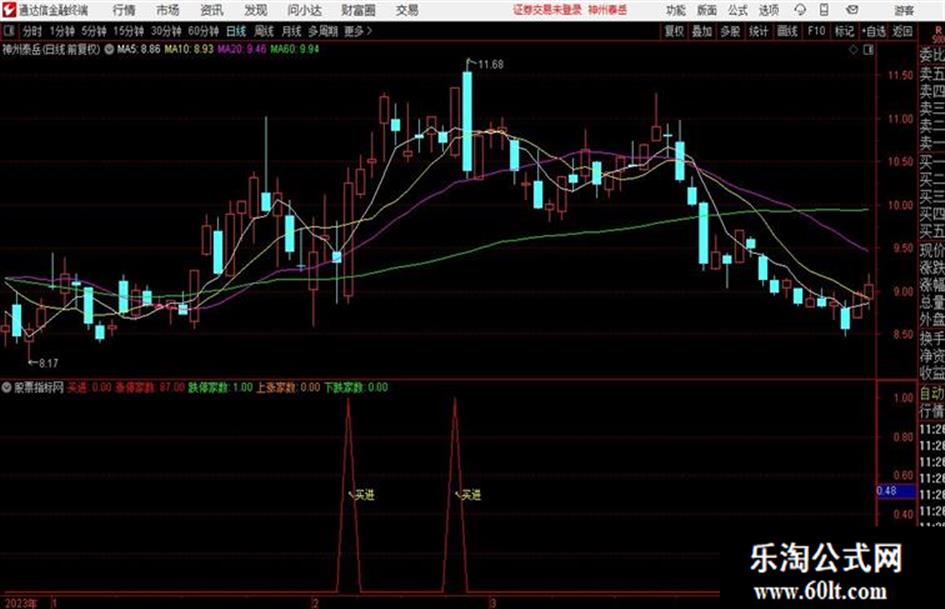Open the 版面 menu
Screen dimensions: 945x609
[707, 10]
